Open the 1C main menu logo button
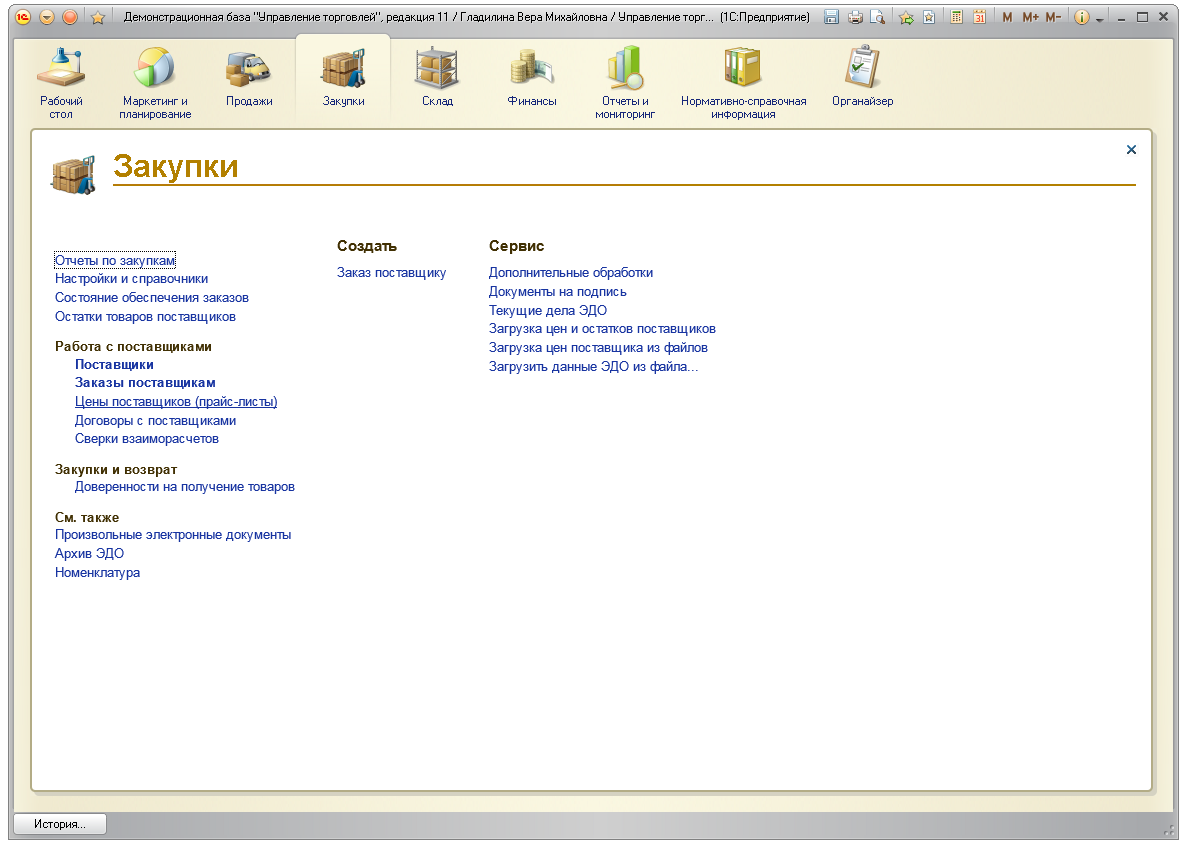 [23, 17]
